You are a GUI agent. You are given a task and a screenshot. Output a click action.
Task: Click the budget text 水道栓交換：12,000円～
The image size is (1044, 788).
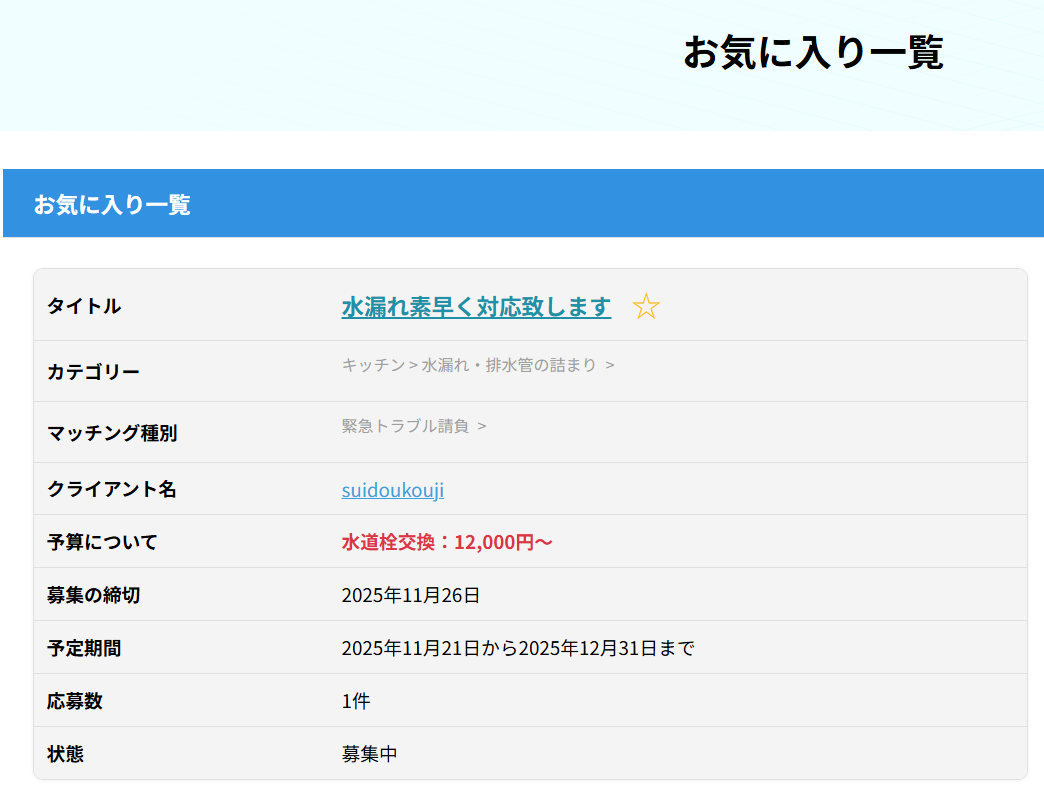(x=447, y=542)
